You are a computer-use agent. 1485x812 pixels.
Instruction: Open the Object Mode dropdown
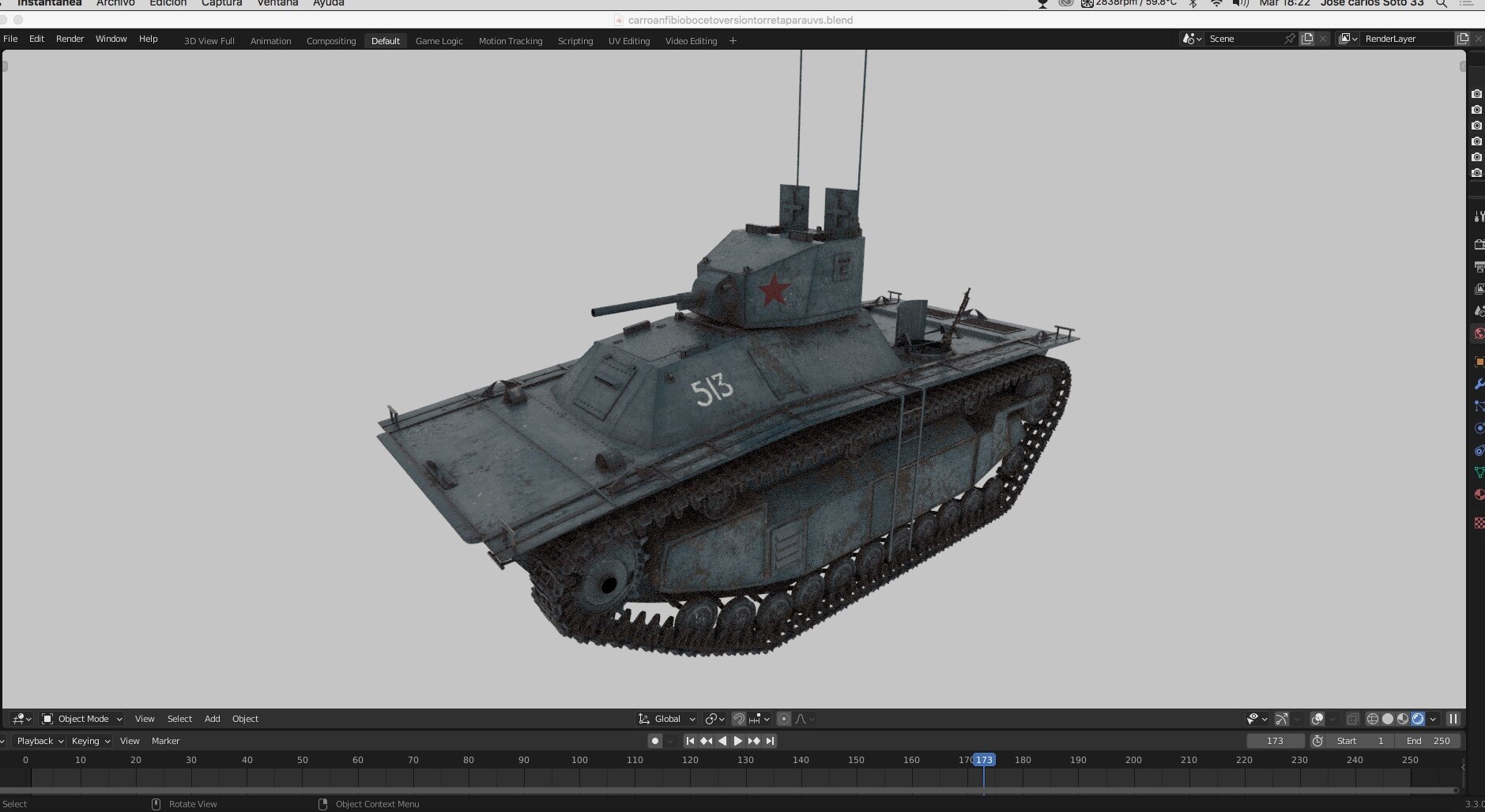82,719
